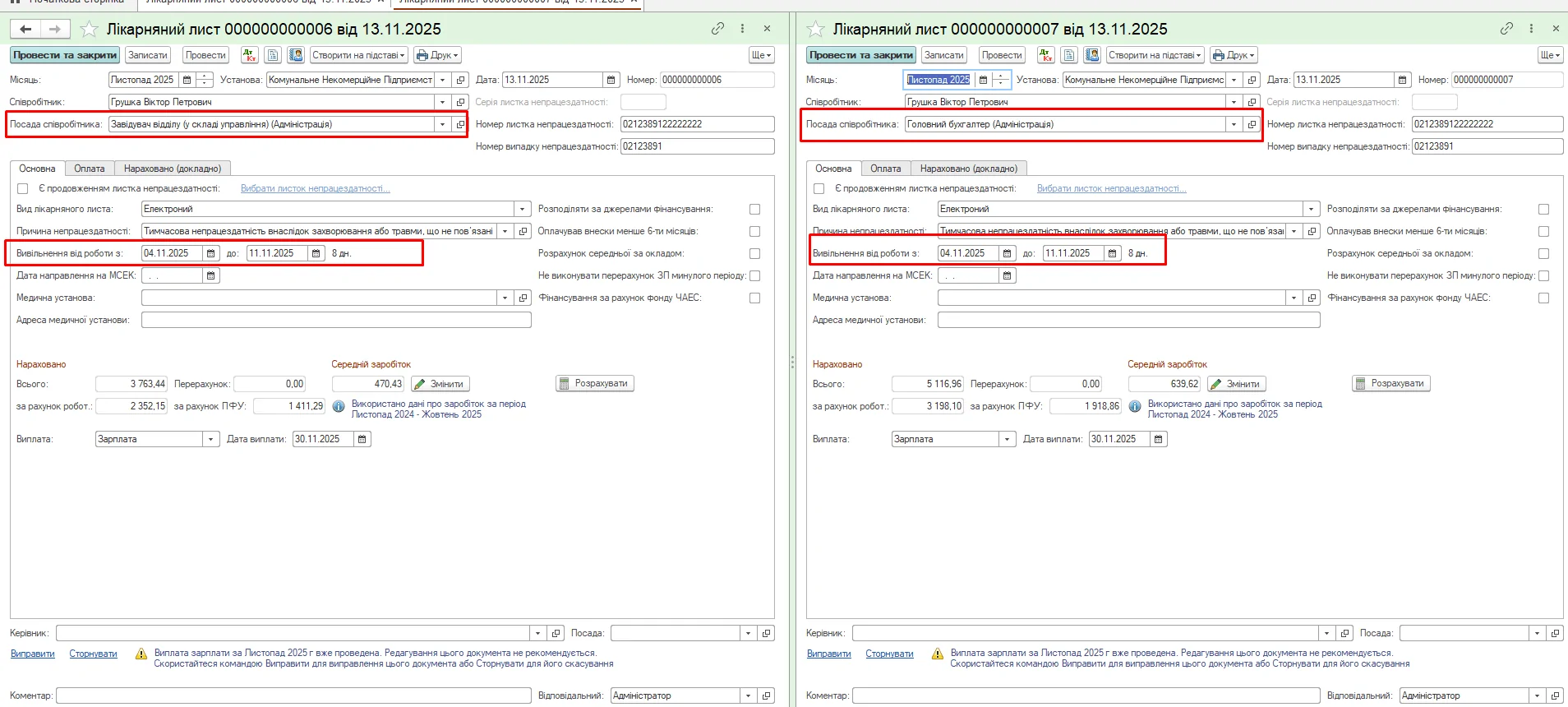Tick 'Не виконувати перерахунок ЗП' in right window

(x=1543, y=275)
